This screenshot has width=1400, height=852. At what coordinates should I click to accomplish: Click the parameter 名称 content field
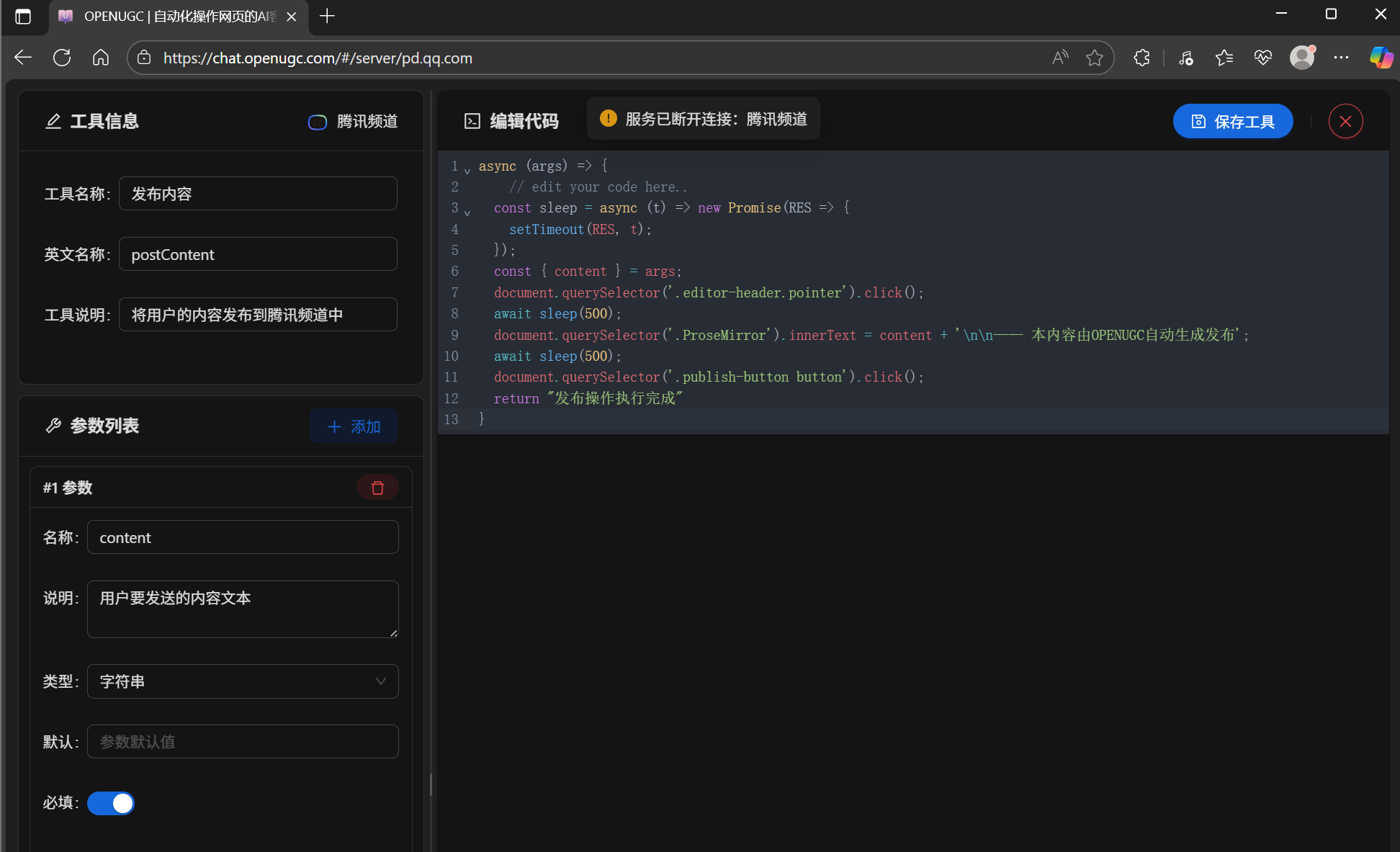[x=243, y=537]
